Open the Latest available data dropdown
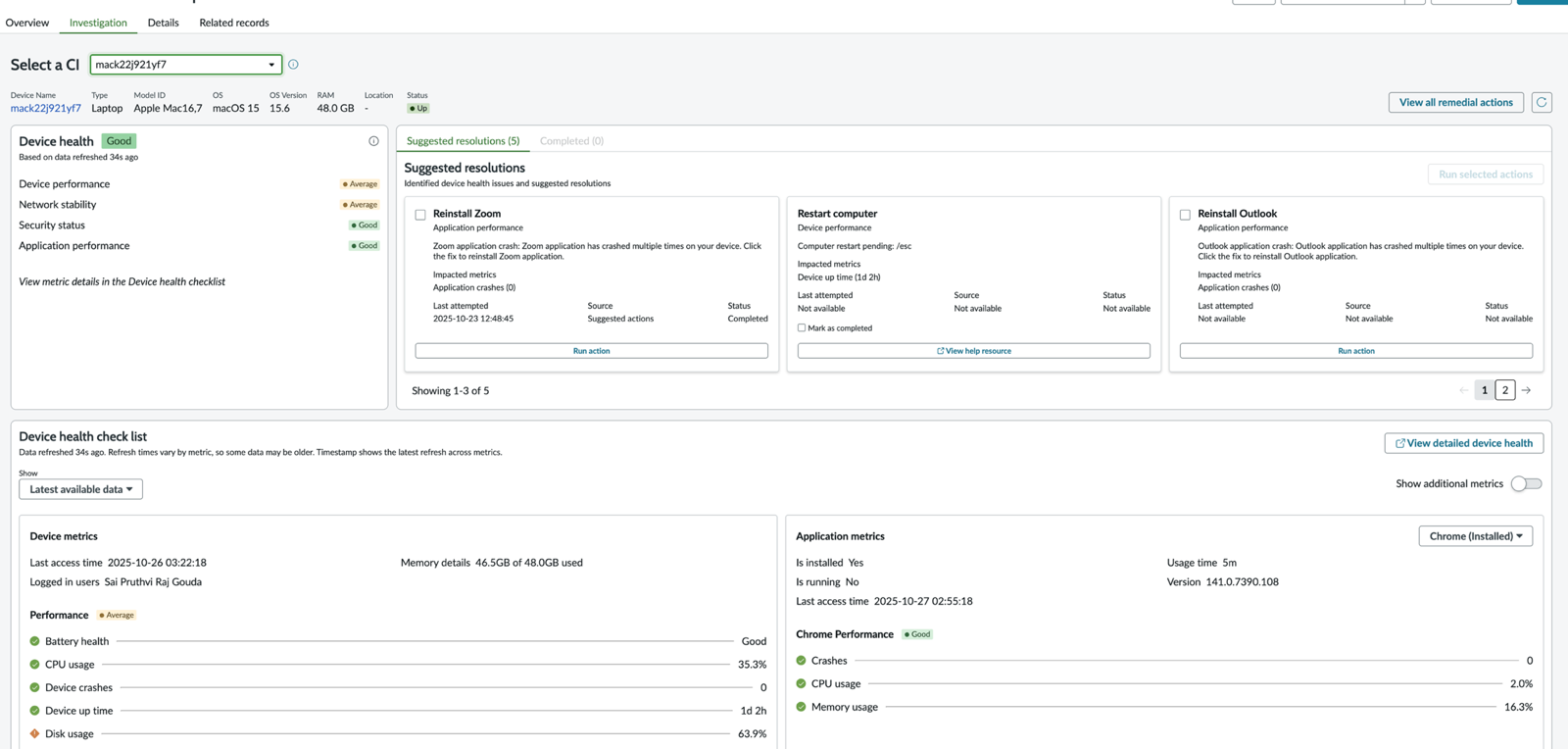The width and height of the screenshot is (1568, 749). click(x=80, y=489)
